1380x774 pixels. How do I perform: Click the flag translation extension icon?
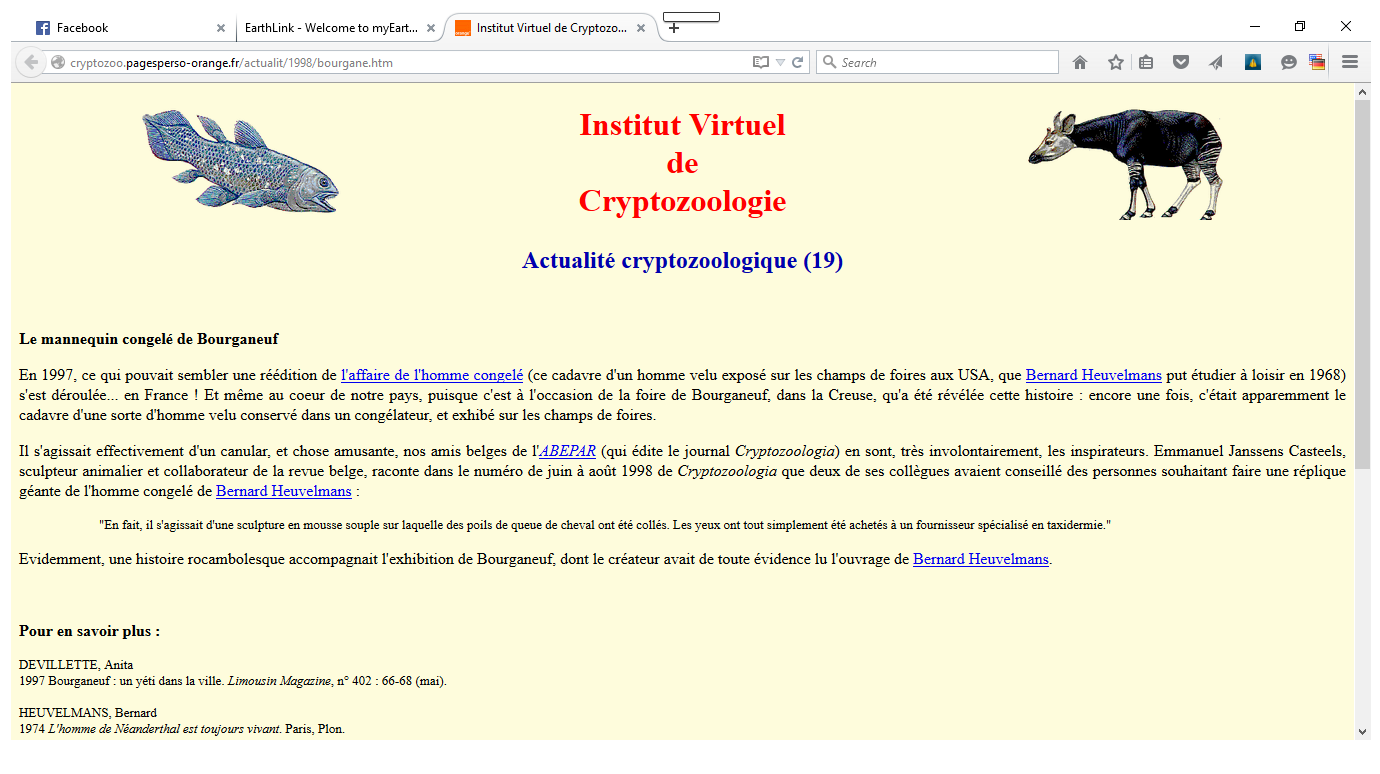click(1317, 62)
